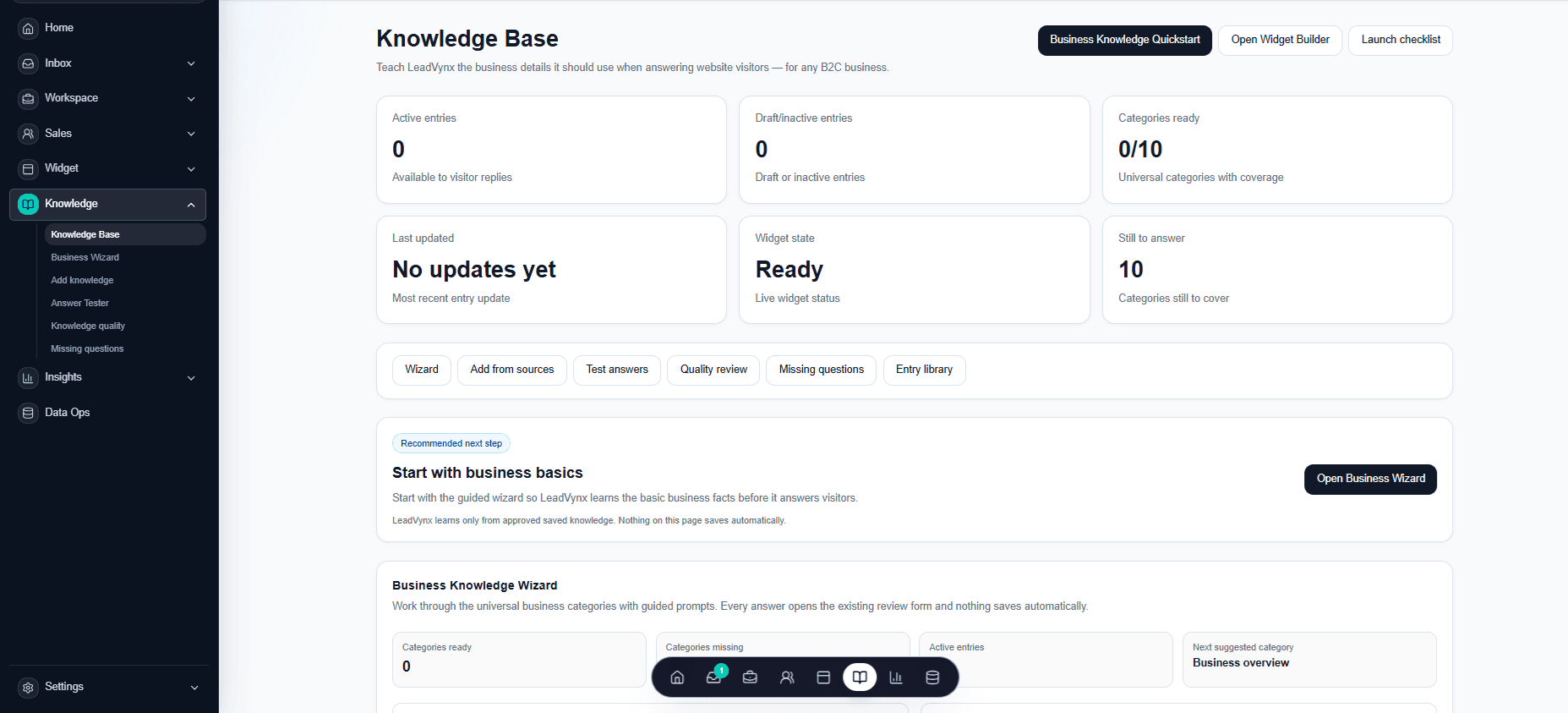1568x713 pixels.
Task: Click the Home icon in the left sidebar
Action: [x=28, y=29]
